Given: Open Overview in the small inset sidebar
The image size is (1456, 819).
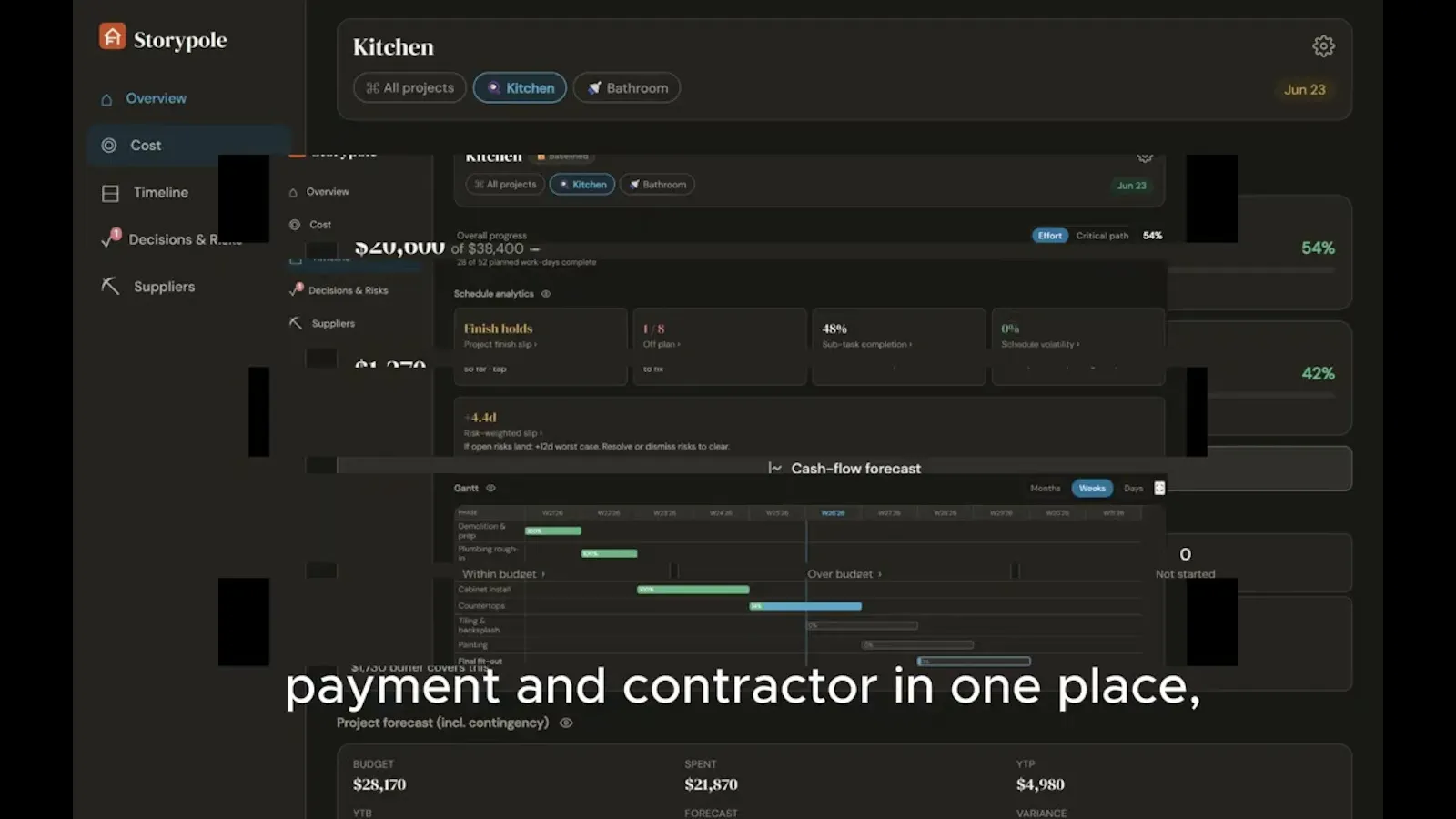Looking at the screenshot, I should point(328,192).
